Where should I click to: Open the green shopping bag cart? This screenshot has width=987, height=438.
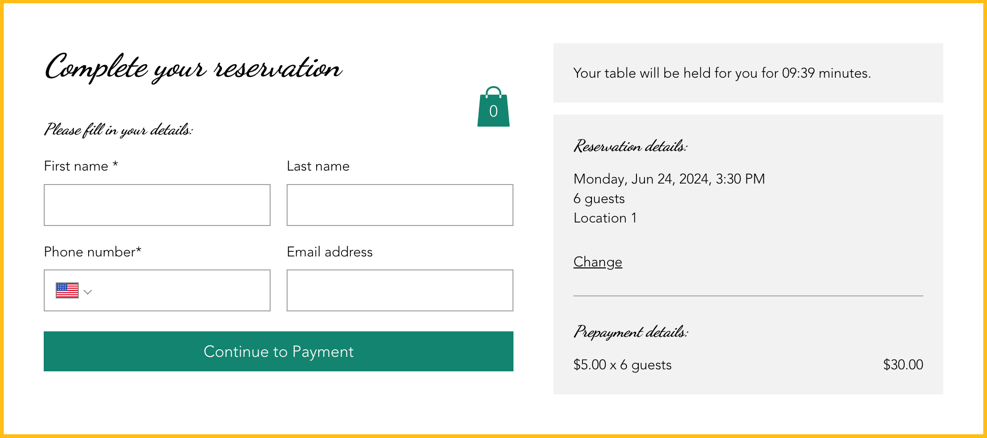pyautogui.click(x=494, y=107)
